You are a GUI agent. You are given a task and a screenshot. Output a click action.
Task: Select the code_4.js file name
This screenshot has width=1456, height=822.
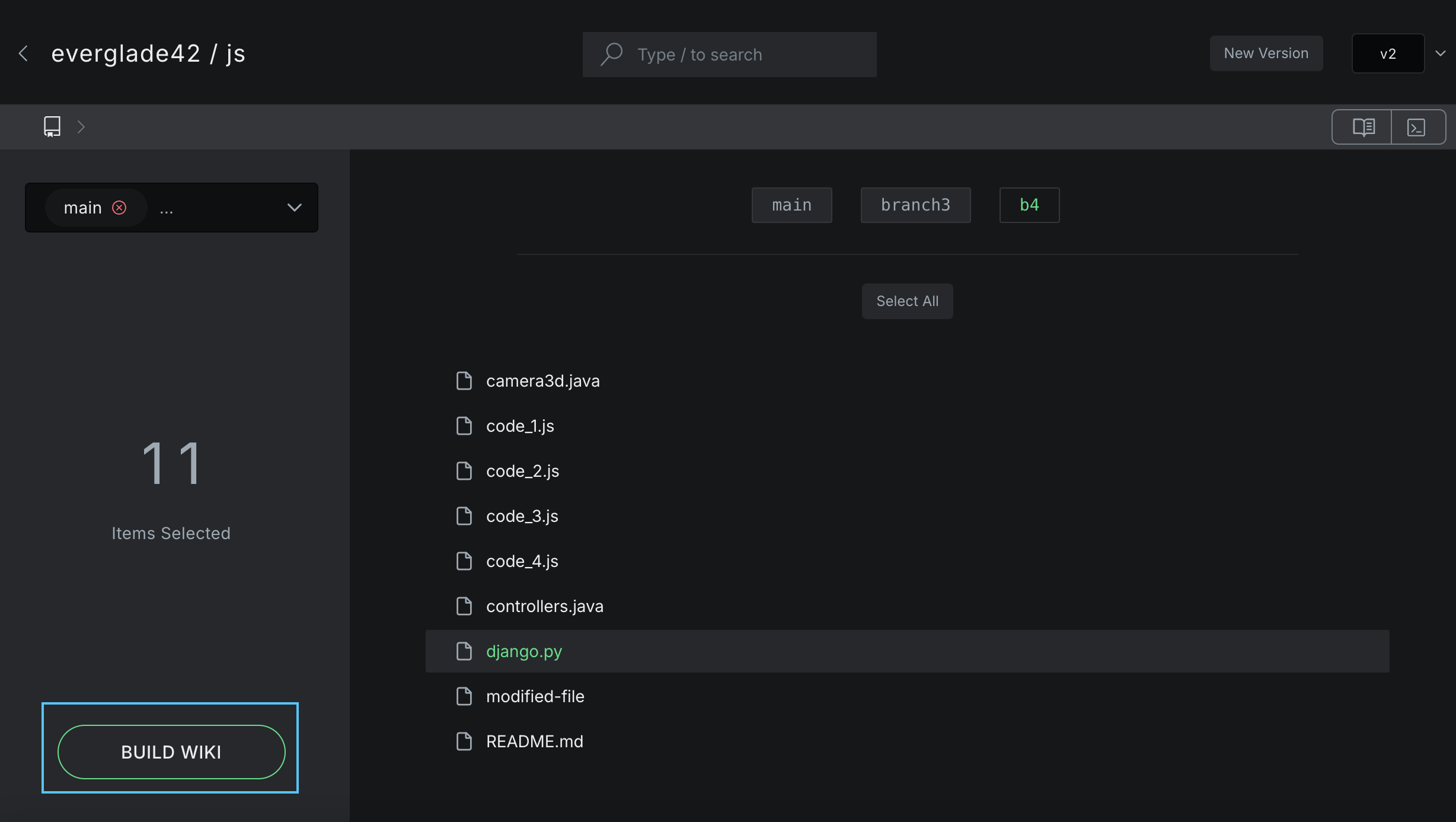[522, 561]
